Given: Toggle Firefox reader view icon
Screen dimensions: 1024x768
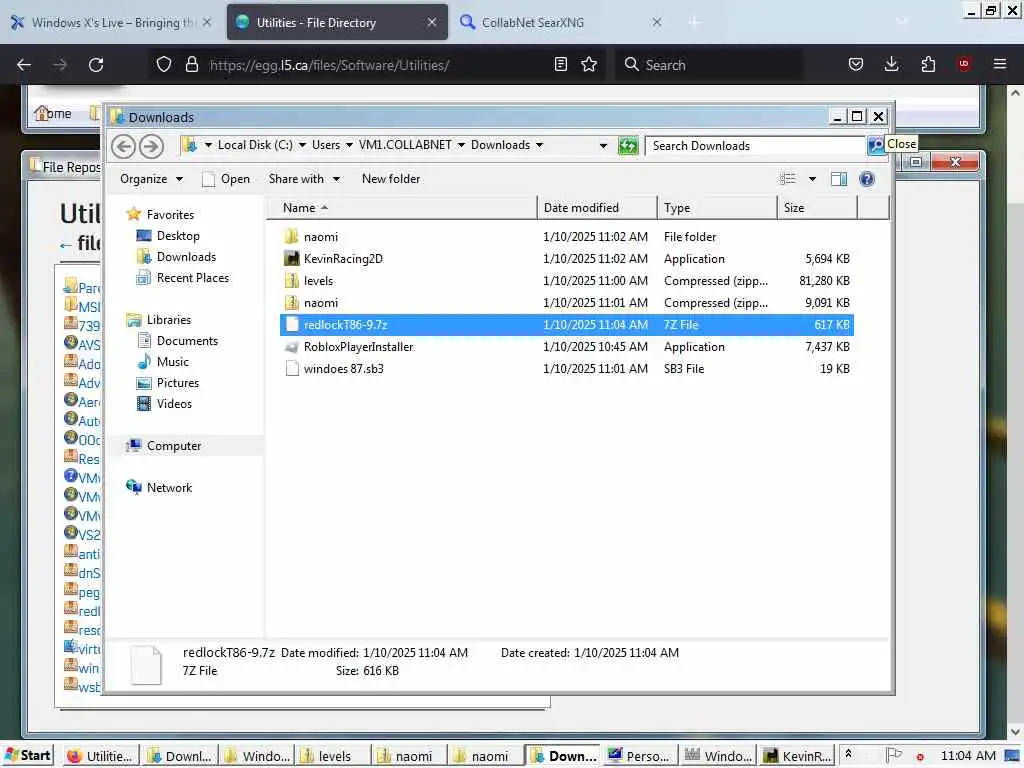Looking at the screenshot, I should click(x=560, y=64).
